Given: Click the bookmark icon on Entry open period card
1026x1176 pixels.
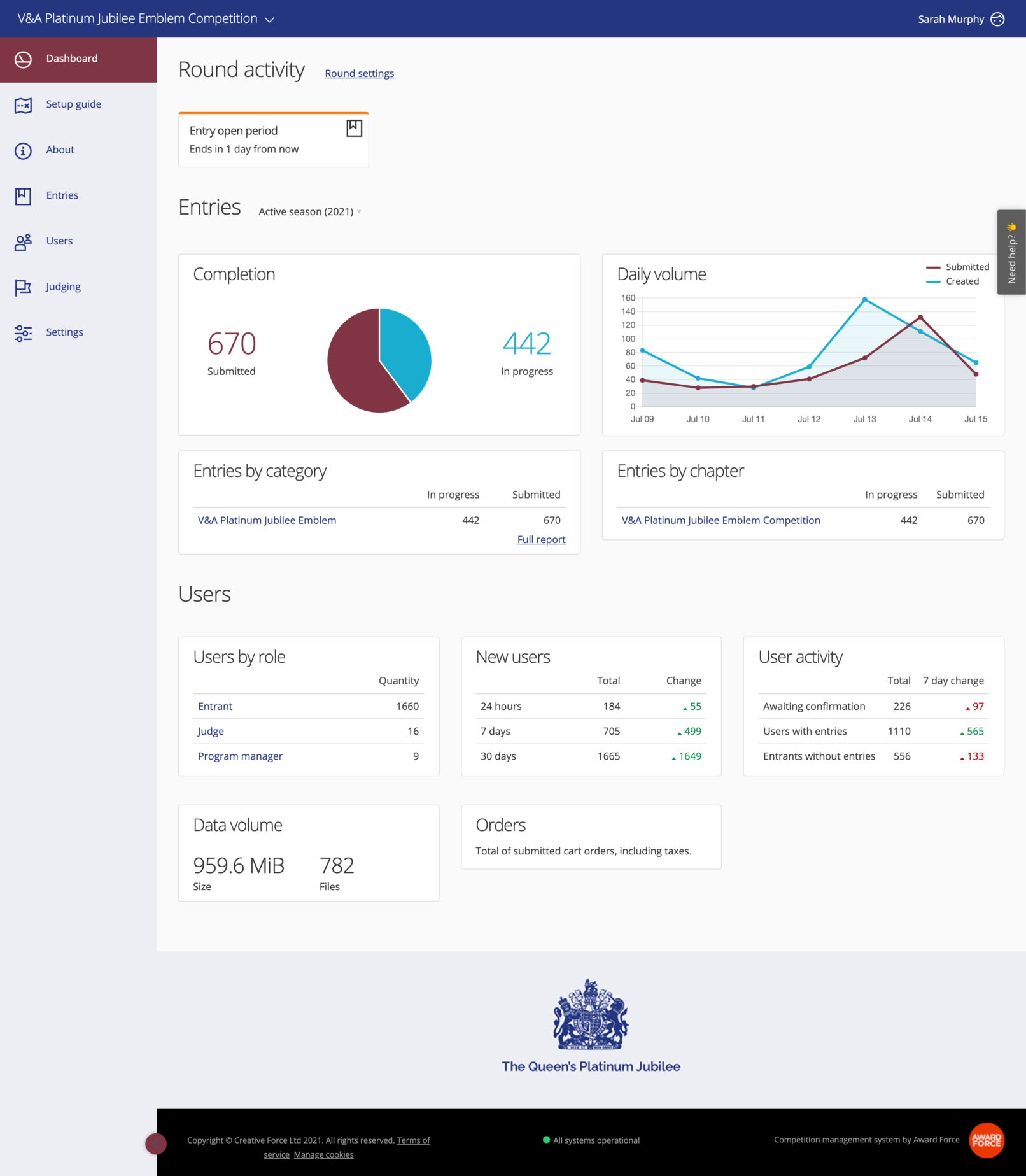Looking at the screenshot, I should point(355,129).
